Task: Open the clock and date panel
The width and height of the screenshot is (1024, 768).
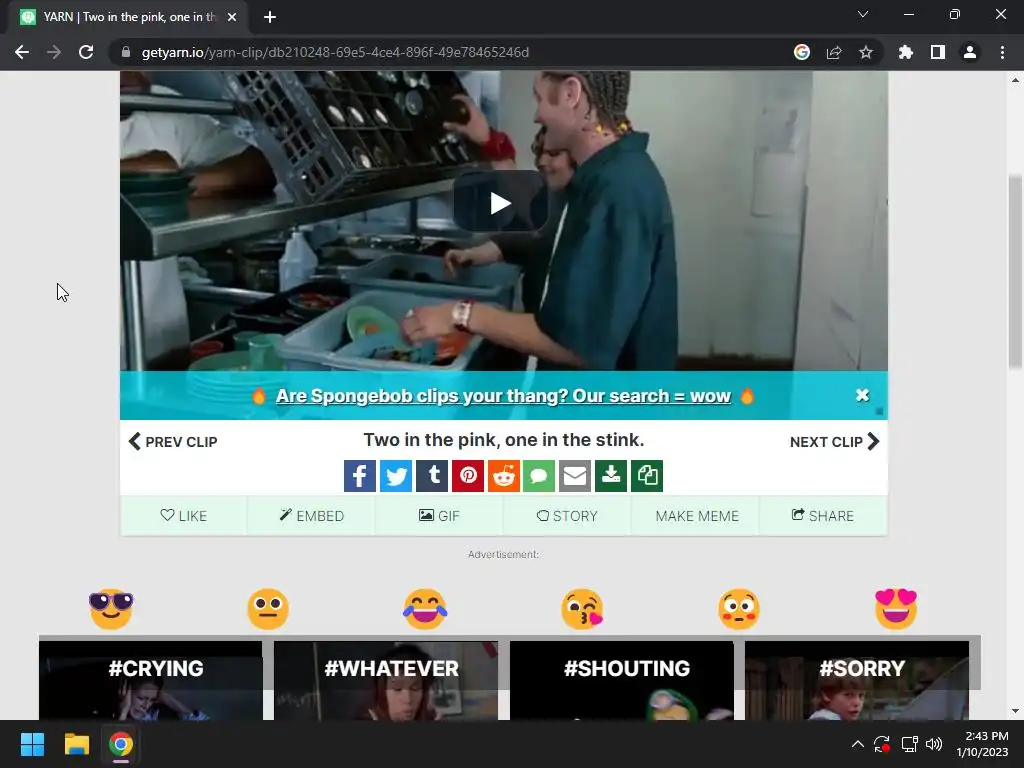Action: coord(982,744)
